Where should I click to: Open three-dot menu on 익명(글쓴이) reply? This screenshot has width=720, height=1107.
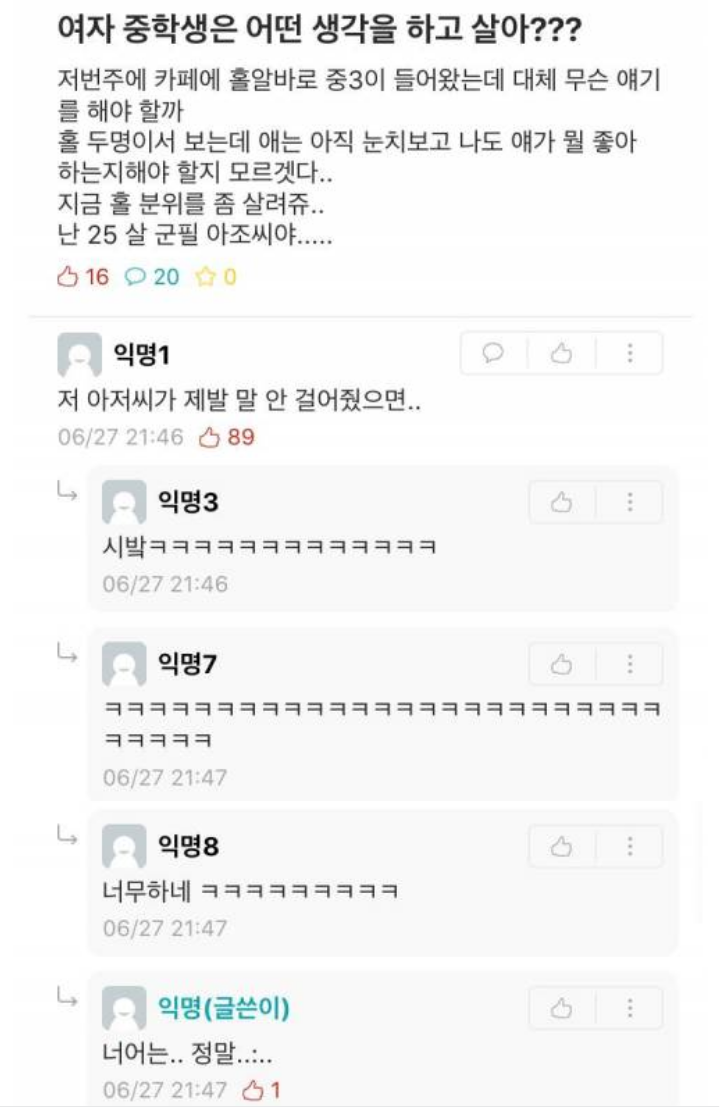tap(630, 1007)
